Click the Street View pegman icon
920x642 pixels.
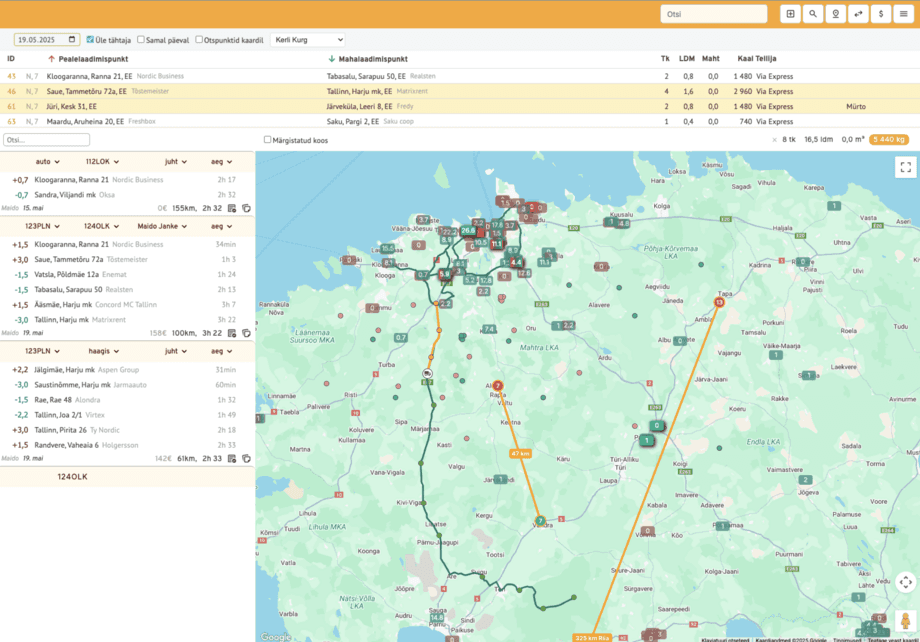tap(905, 621)
